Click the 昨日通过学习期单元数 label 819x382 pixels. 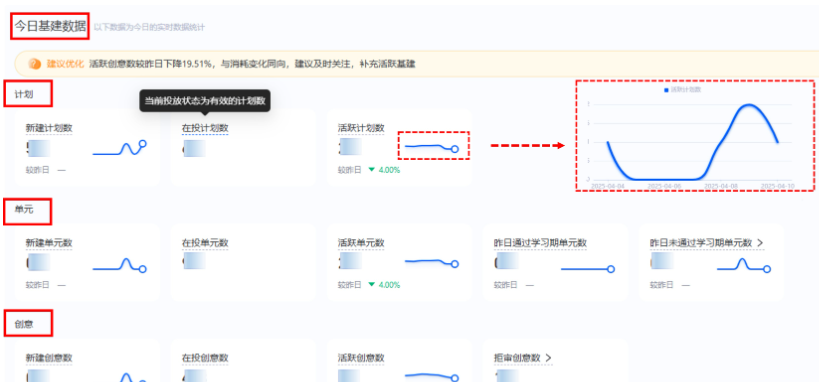[540, 243]
